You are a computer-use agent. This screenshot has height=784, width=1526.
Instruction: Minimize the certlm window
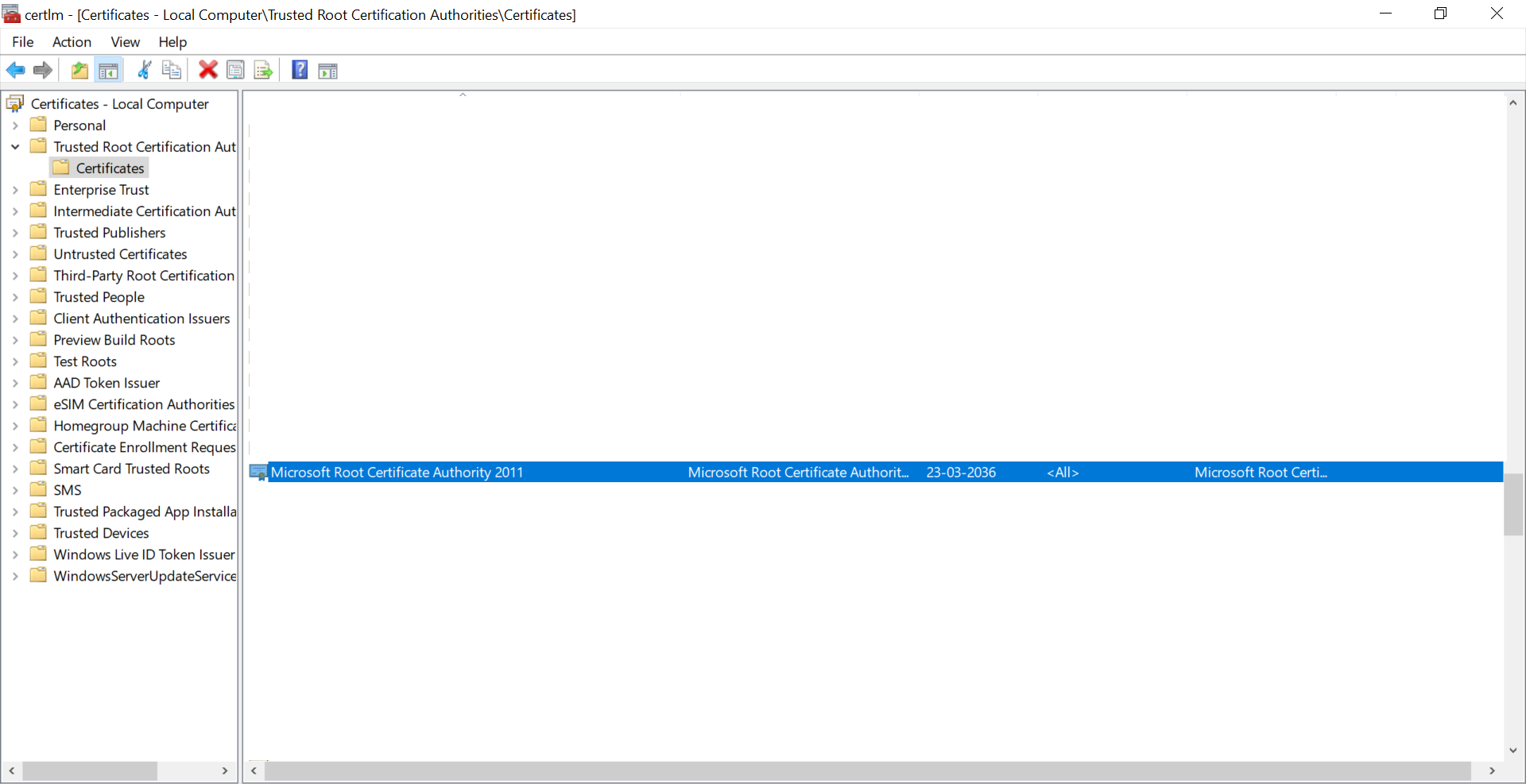click(1385, 14)
